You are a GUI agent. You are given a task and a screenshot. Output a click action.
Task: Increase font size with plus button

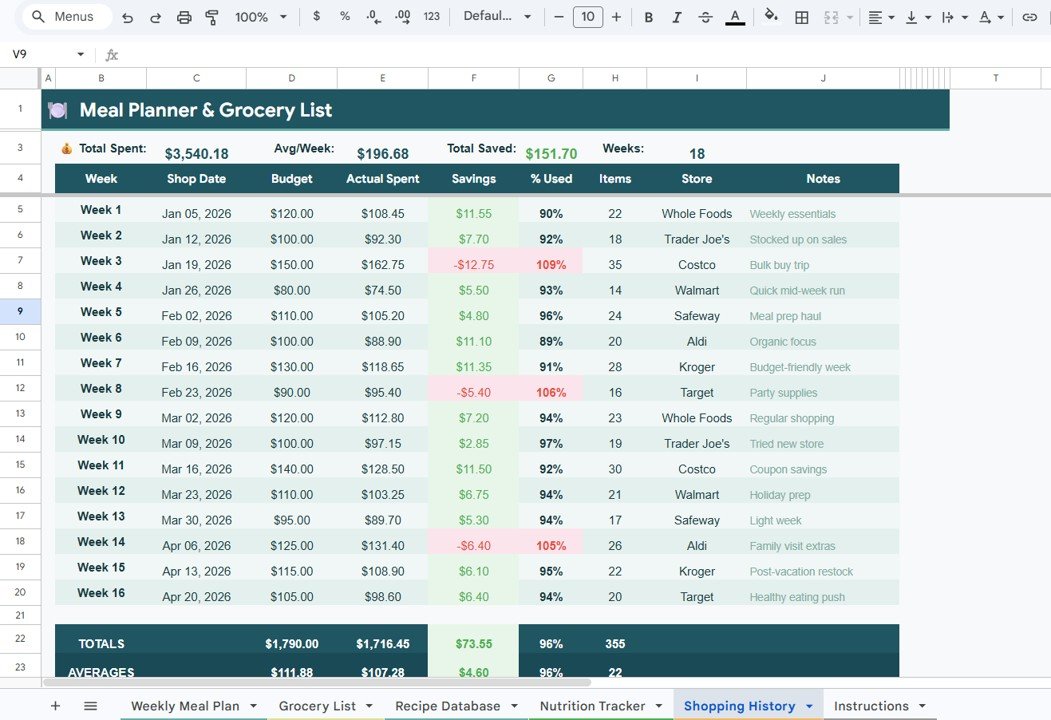click(x=616, y=17)
